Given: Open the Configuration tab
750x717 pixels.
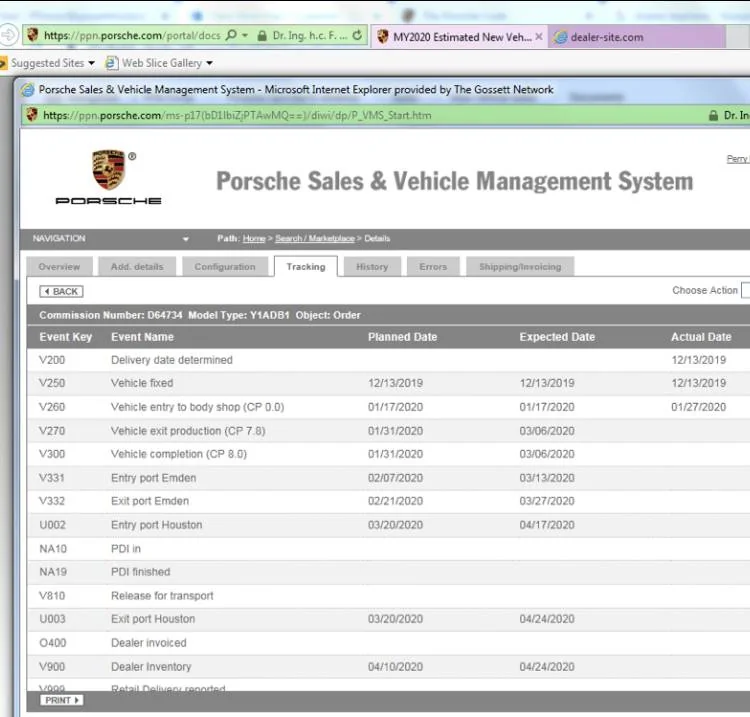Looking at the screenshot, I should point(225,267).
